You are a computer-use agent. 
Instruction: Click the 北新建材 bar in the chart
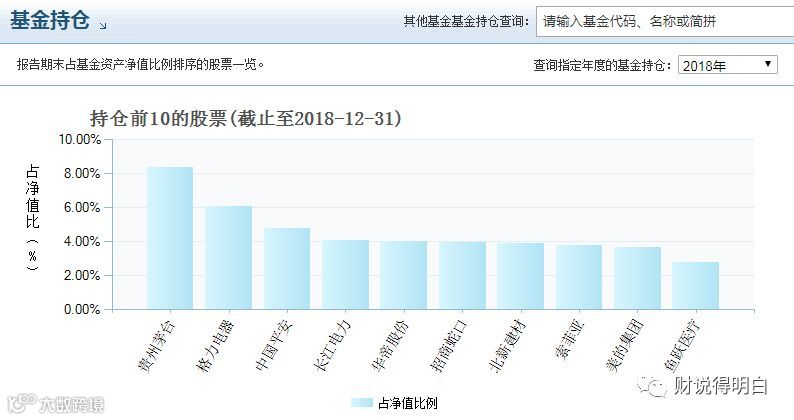click(521, 276)
